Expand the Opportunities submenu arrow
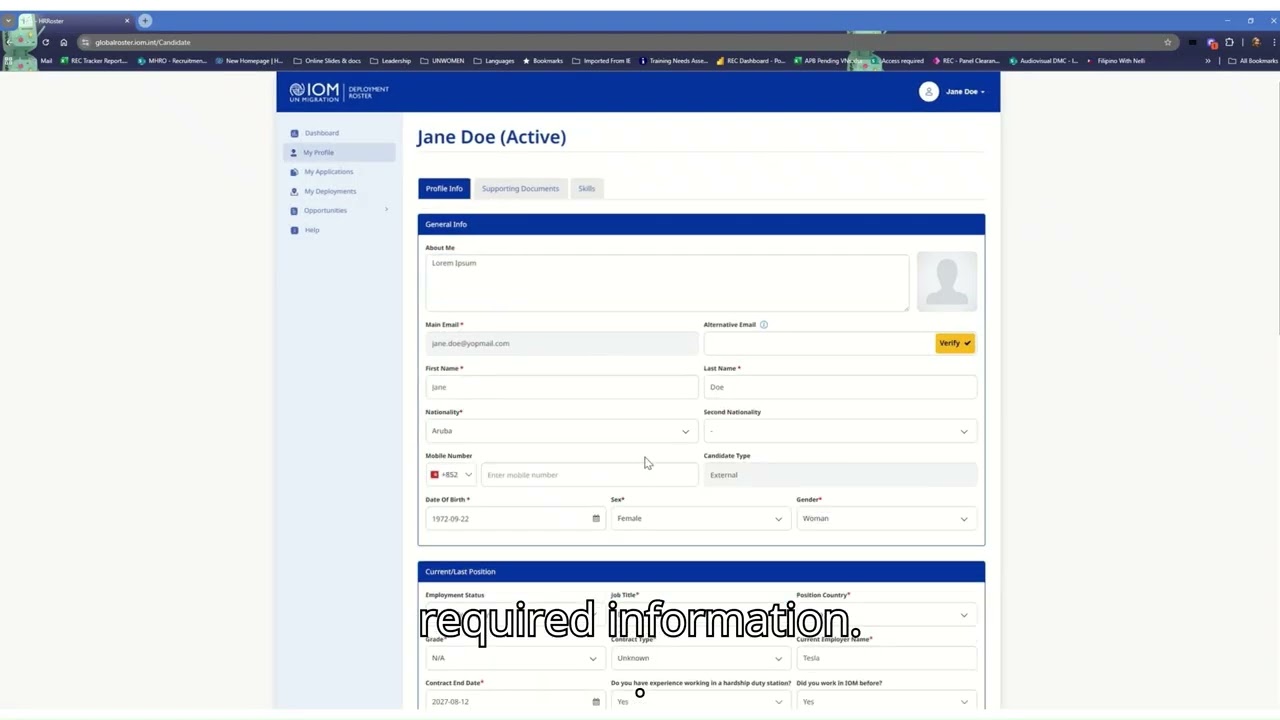 (386, 210)
